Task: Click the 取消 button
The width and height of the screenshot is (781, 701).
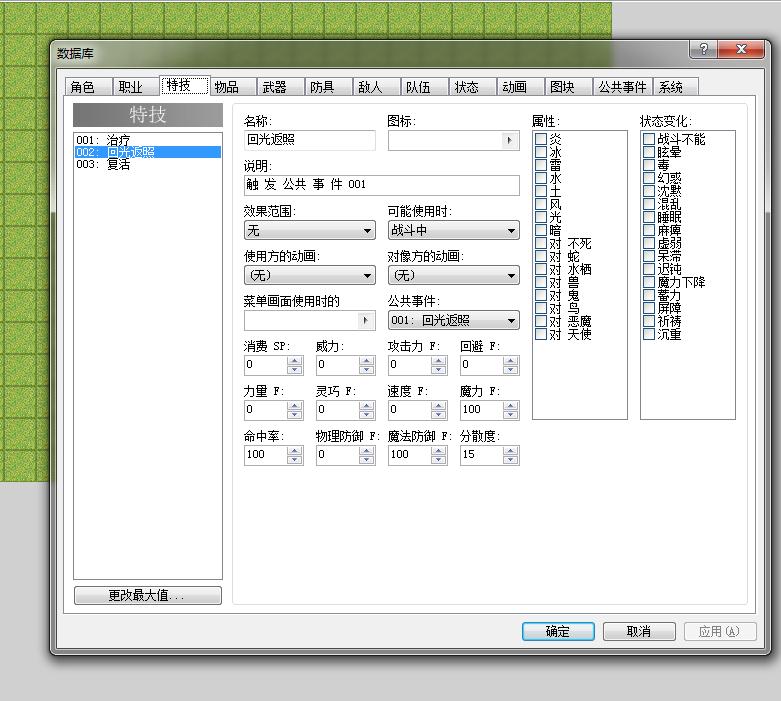Action: (639, 631)
